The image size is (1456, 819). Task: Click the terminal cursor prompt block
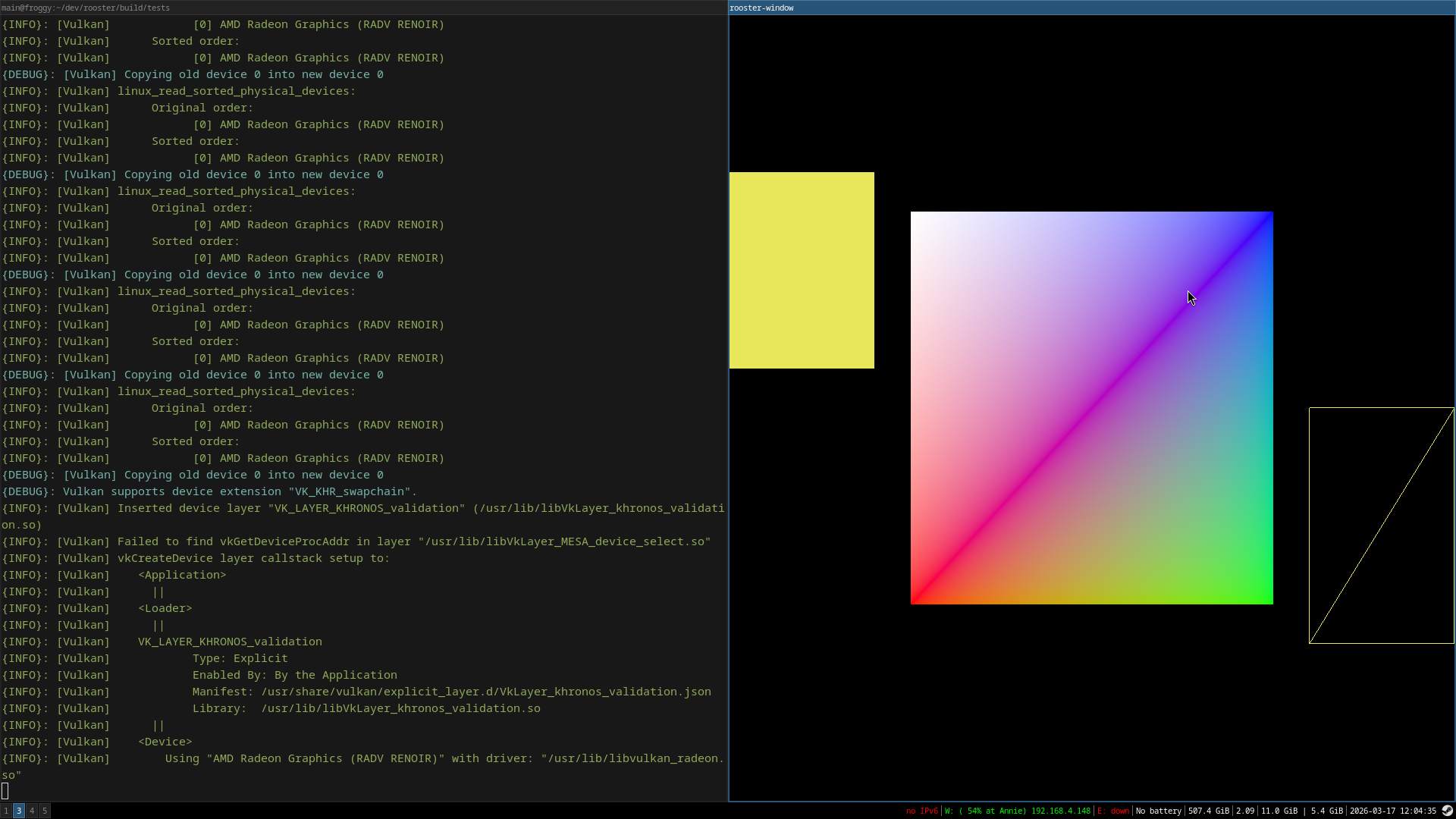coord(5,792)
